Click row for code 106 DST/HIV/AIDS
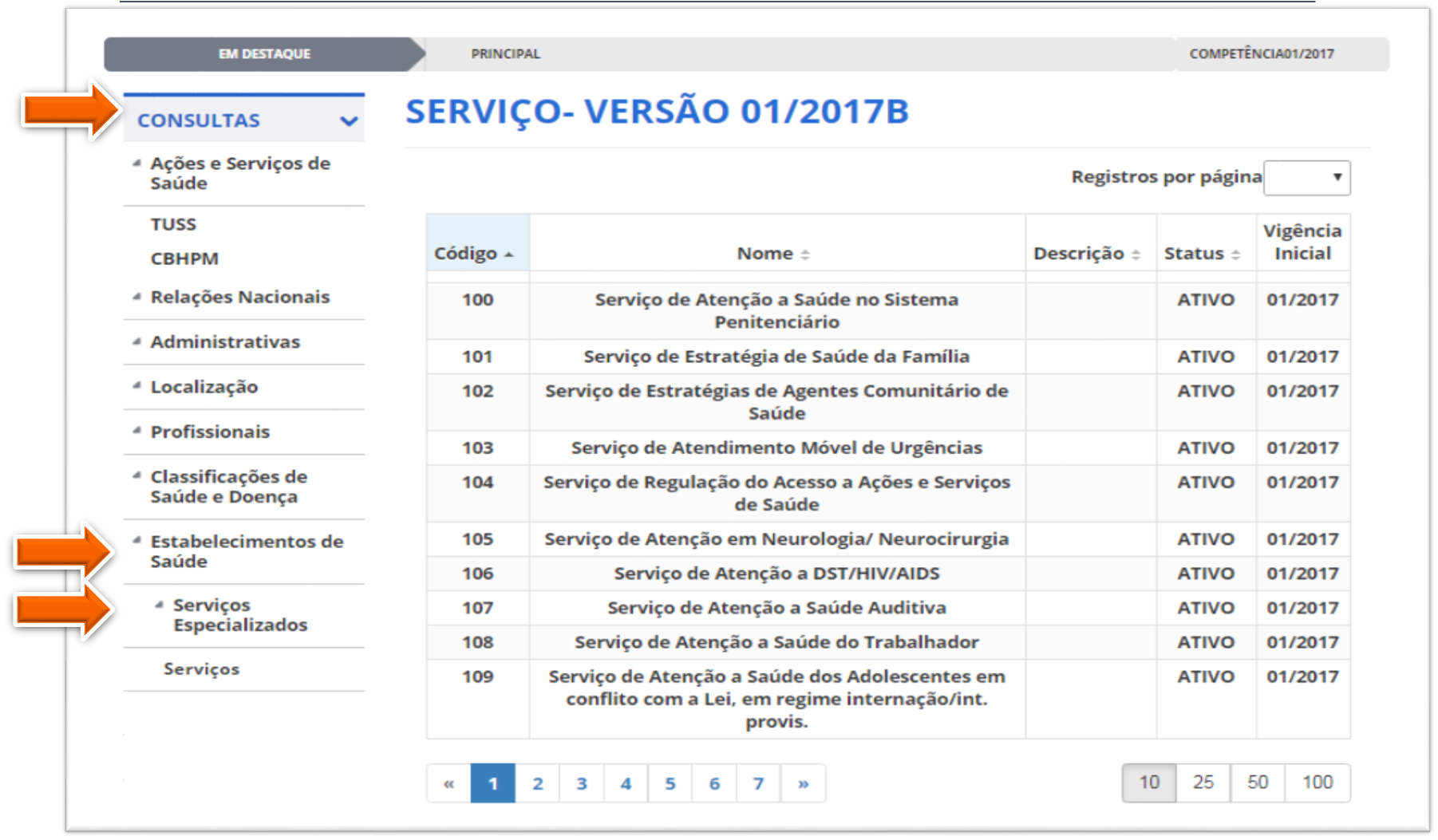 pyautogui.click(x=776, y=574)
